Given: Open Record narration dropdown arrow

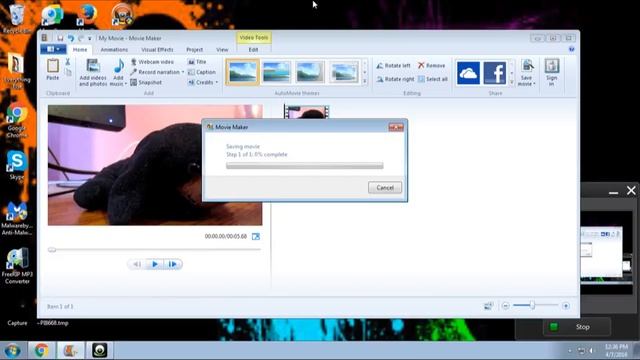Looking at the screenshot, I should point(183,72).
